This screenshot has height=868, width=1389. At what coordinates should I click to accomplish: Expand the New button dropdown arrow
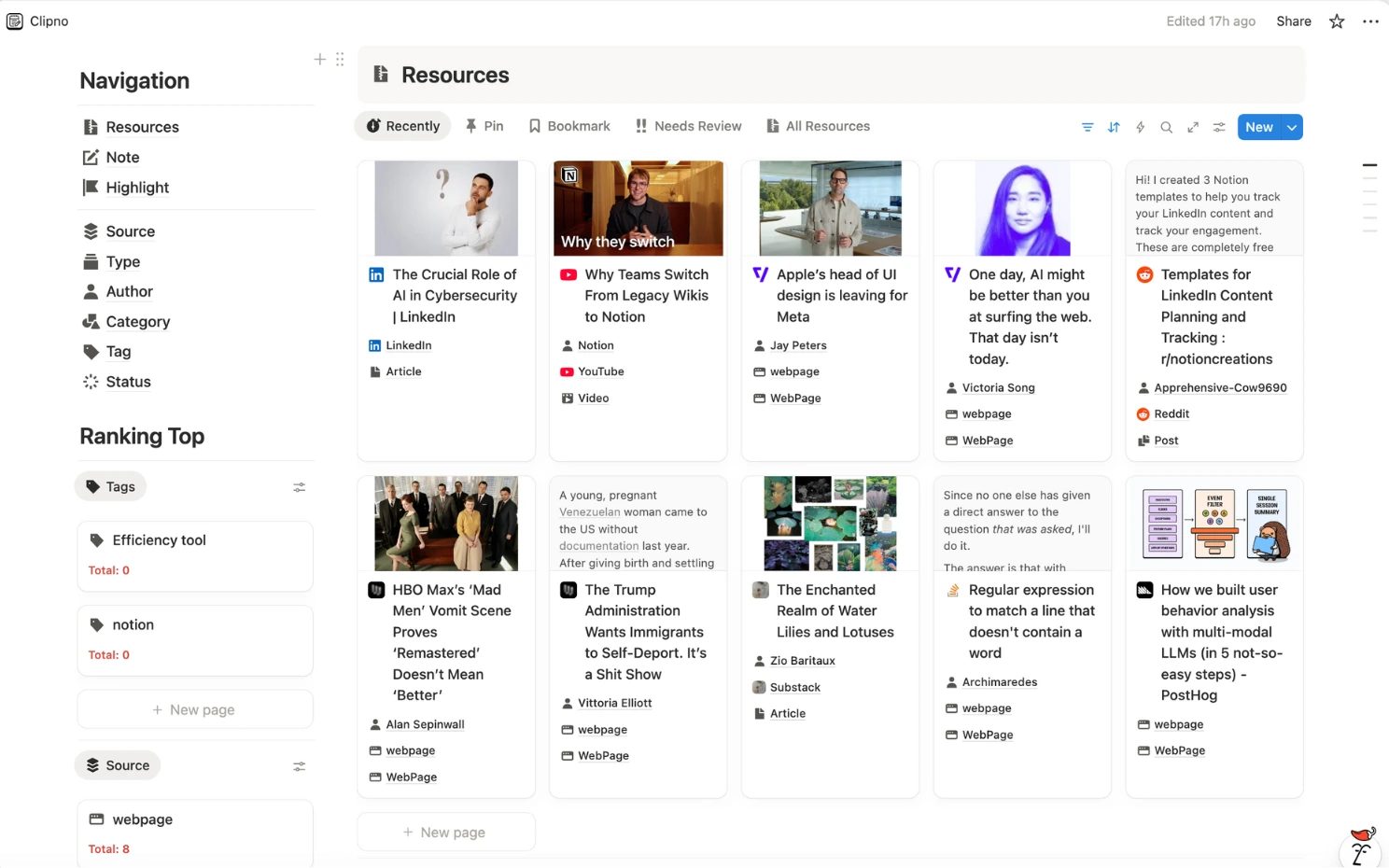1292,127
